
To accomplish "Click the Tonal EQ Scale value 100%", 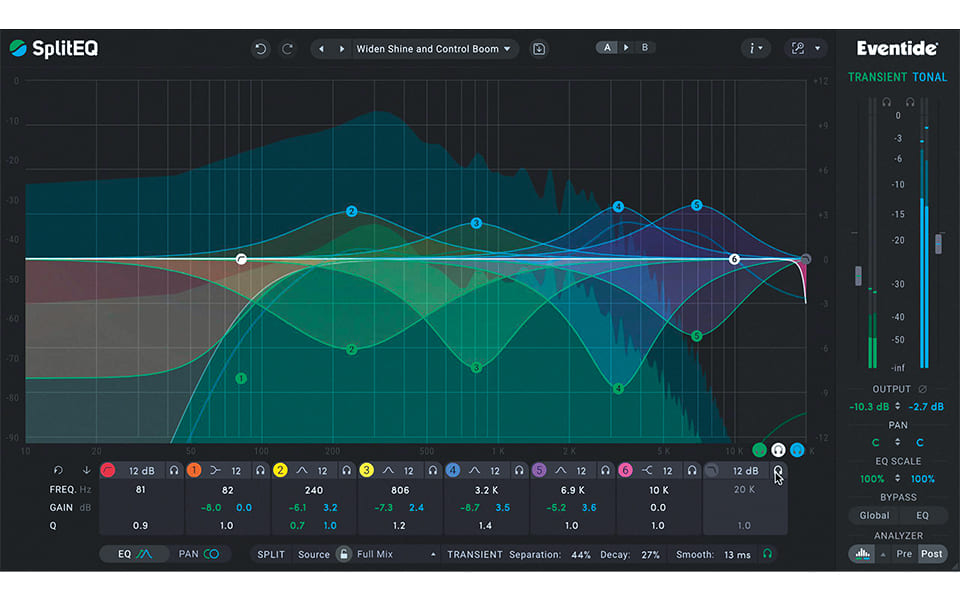I will (923, 479).
